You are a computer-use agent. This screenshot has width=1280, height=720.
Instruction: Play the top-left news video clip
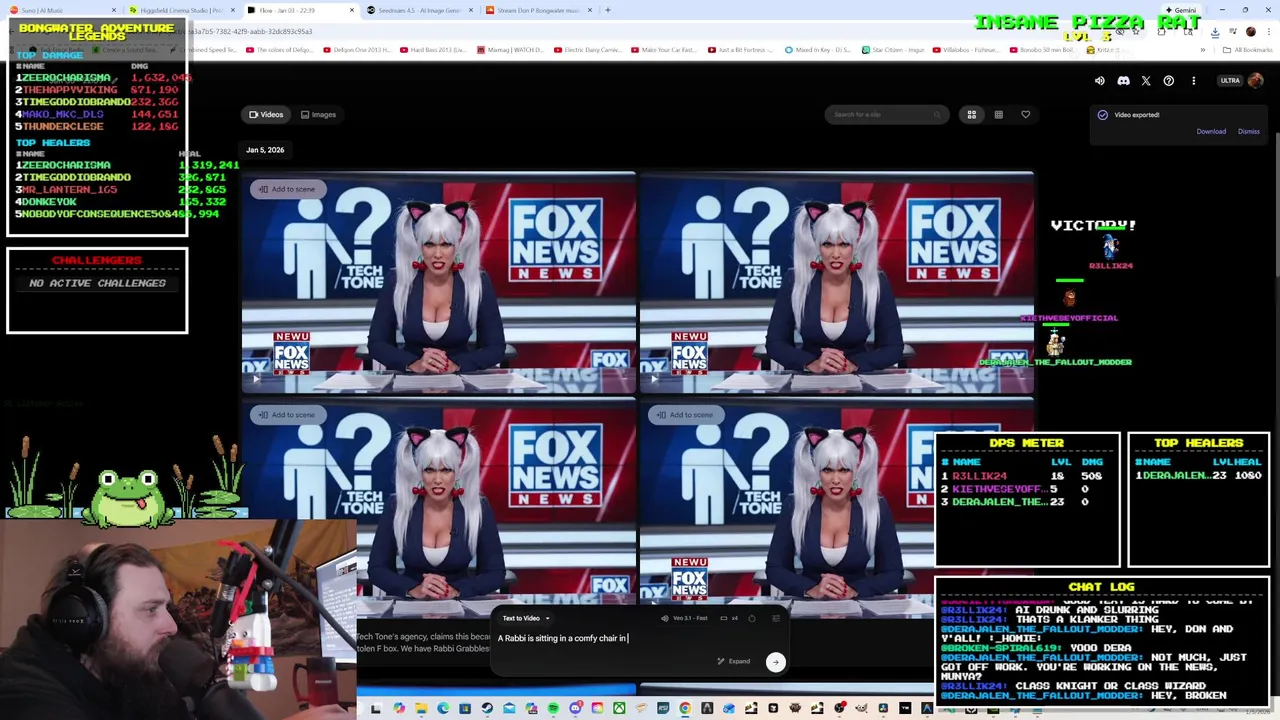pyautogui.click(x=255, y=379)
